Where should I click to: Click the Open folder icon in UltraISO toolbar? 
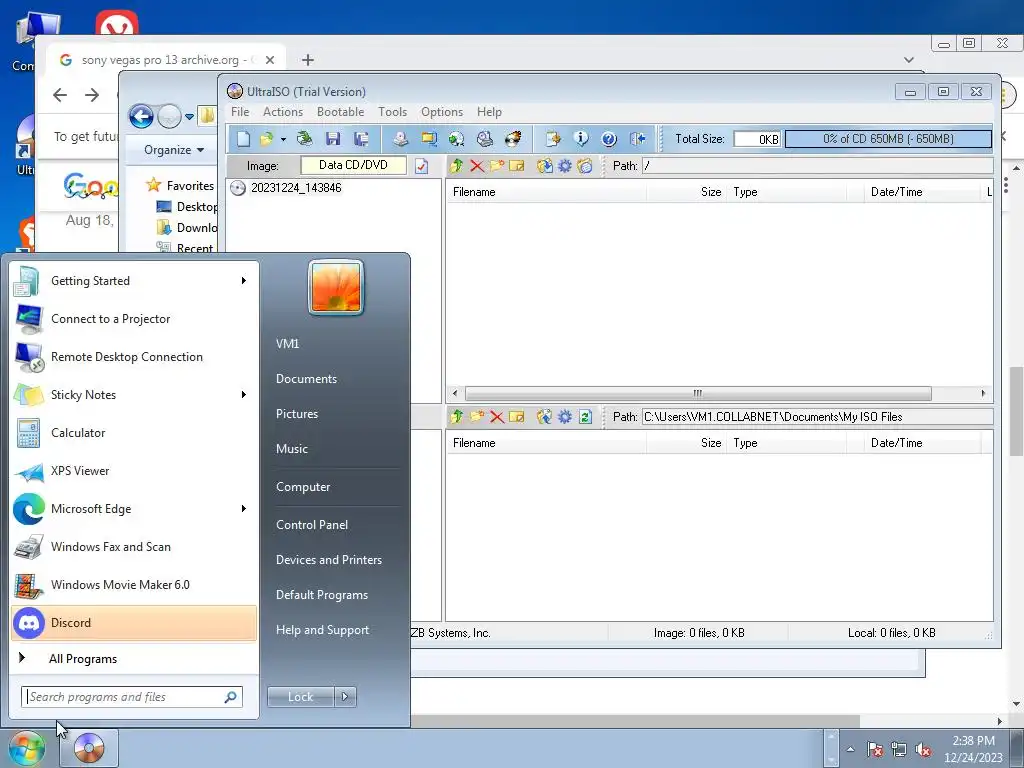(266, 138)
